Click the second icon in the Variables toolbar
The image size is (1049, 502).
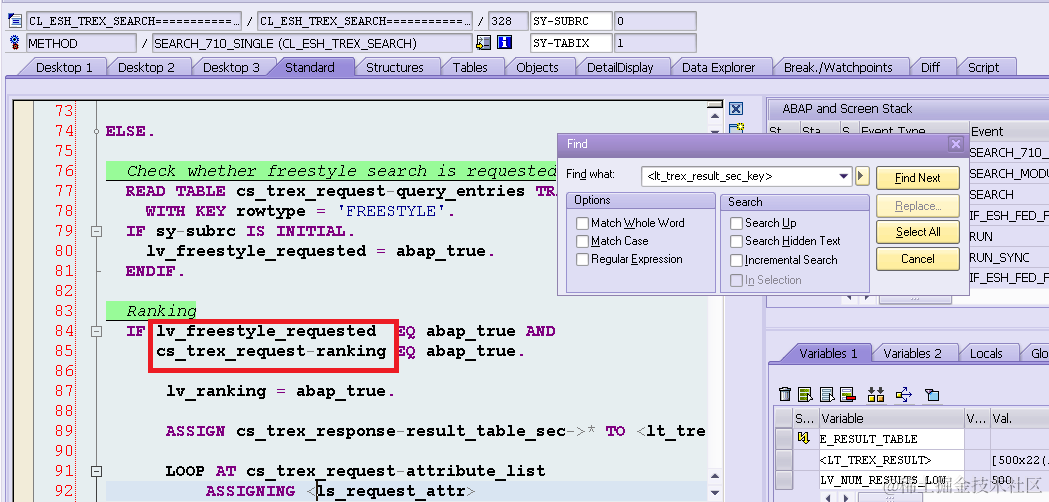pos(805,394)
